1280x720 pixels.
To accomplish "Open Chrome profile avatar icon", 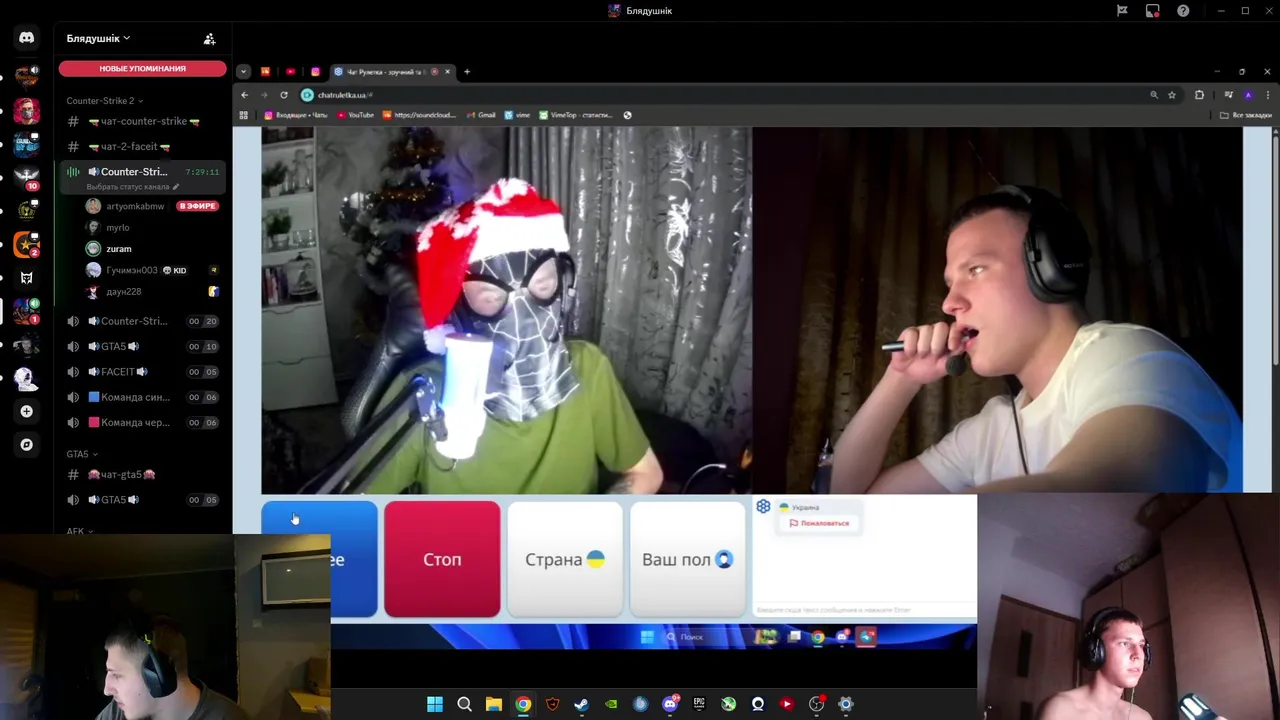I will (1248, 95).
